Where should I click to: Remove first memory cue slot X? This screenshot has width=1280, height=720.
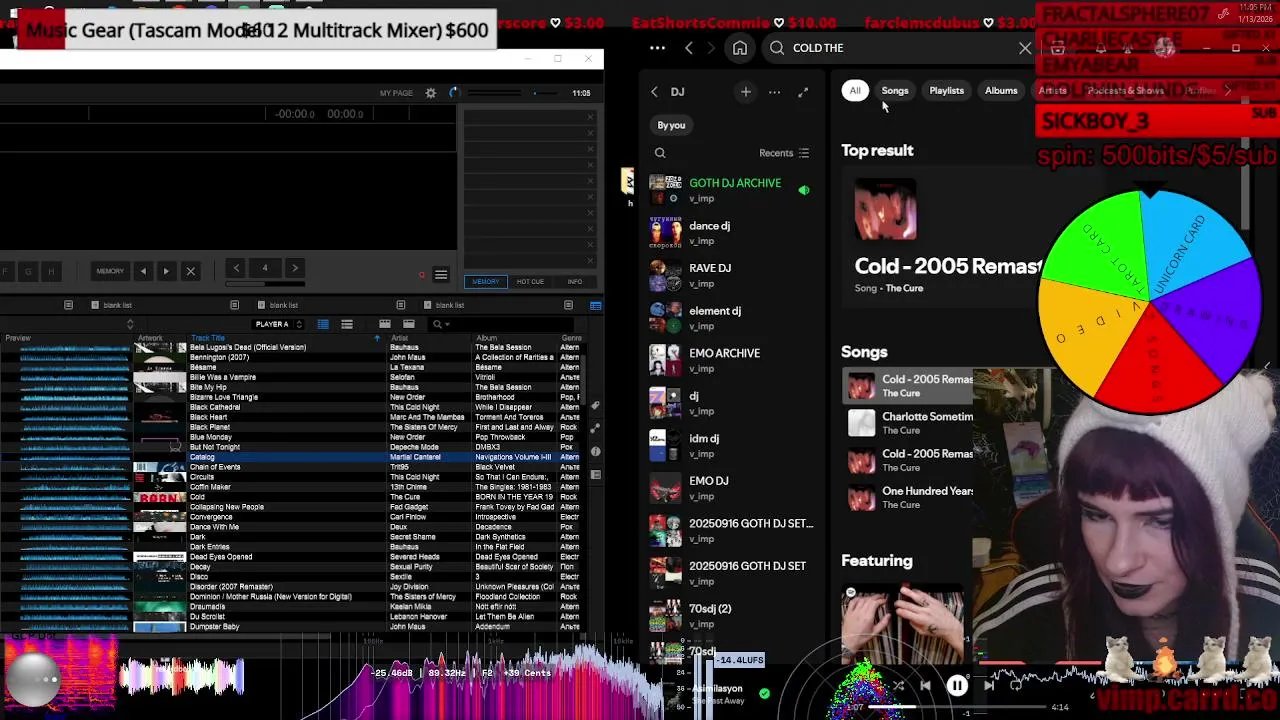click(590, 118)
